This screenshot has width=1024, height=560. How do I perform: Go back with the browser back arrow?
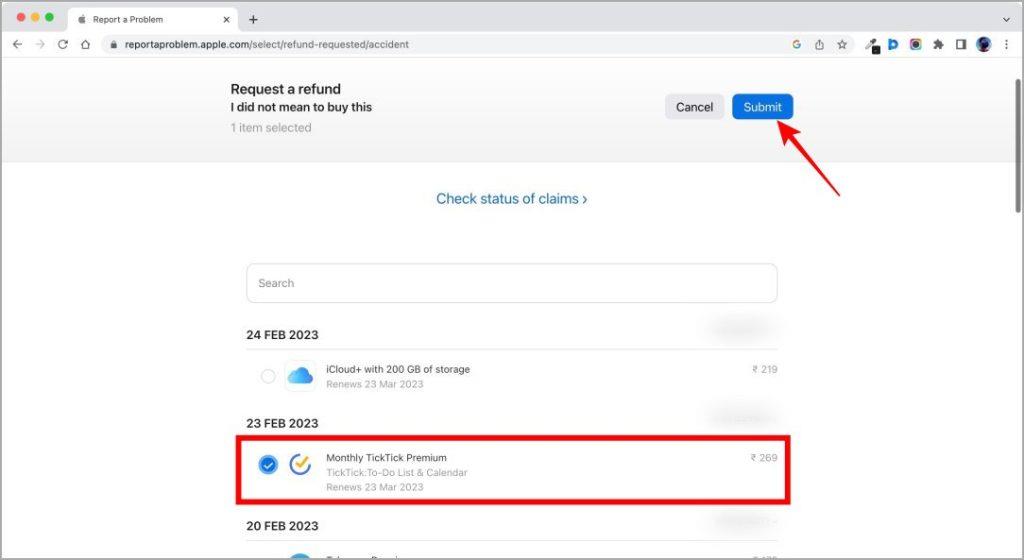tap(18, 44)
